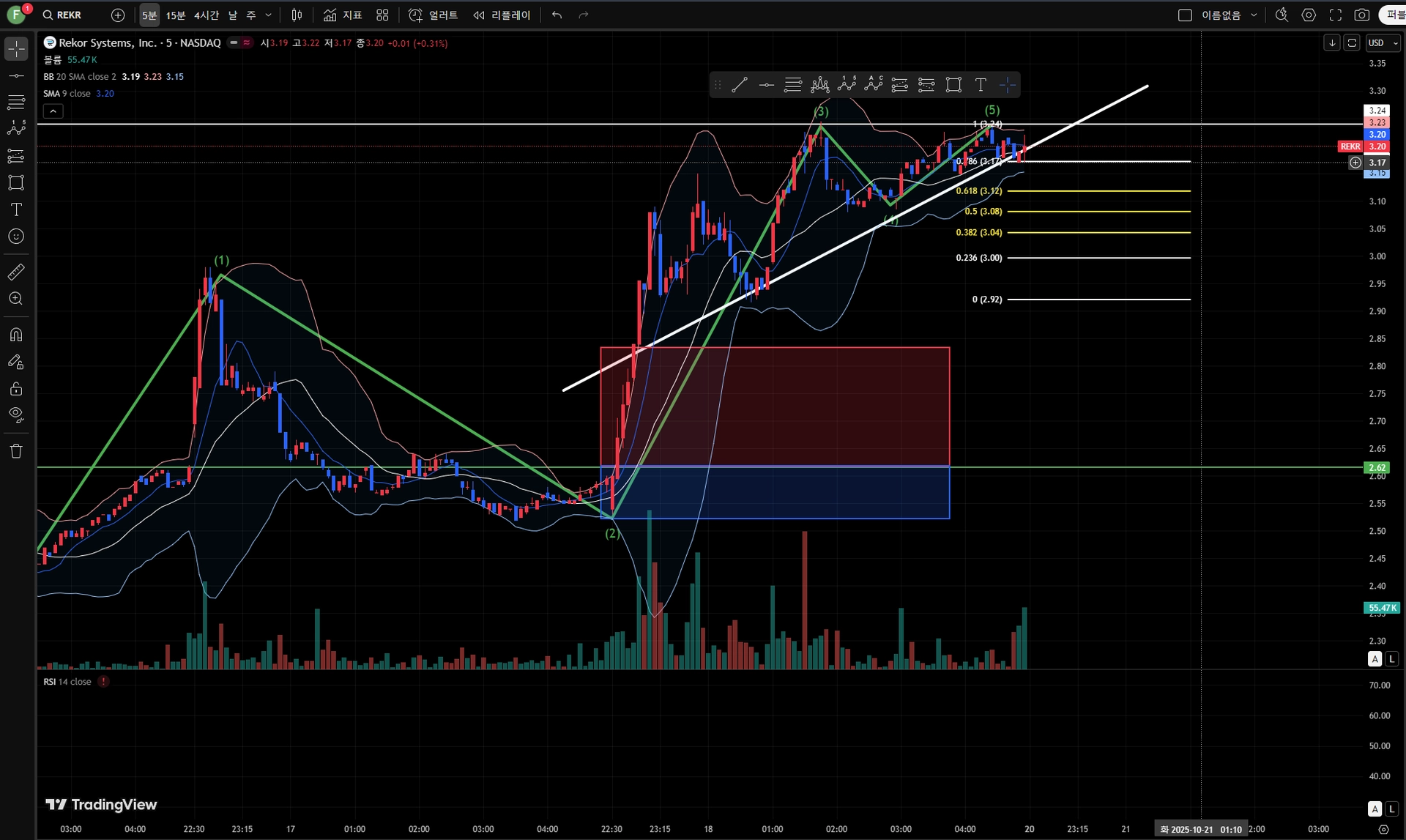Open the USD currency dropdown

pos(1383,43)
